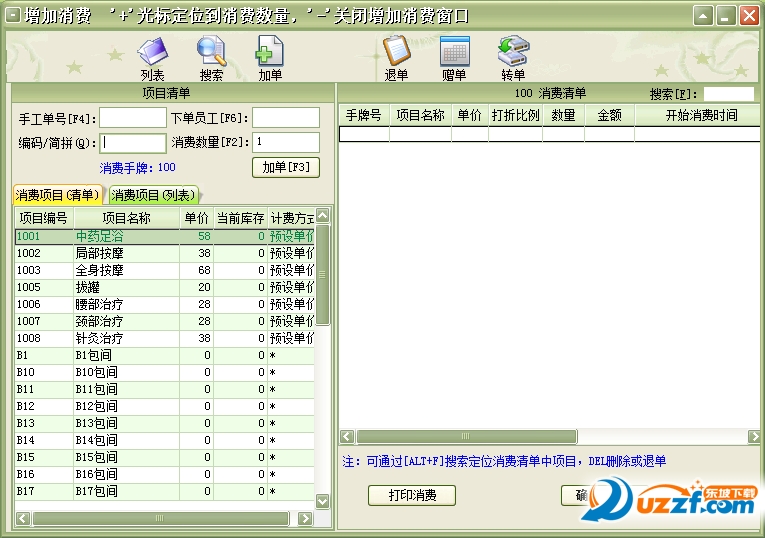Select the 全身按摩 row

pyautogui.click(x=165, y=270)
